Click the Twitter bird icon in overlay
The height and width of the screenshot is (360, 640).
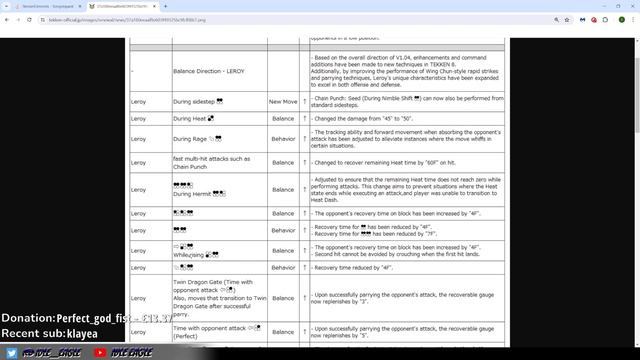(x=11, y=353)
